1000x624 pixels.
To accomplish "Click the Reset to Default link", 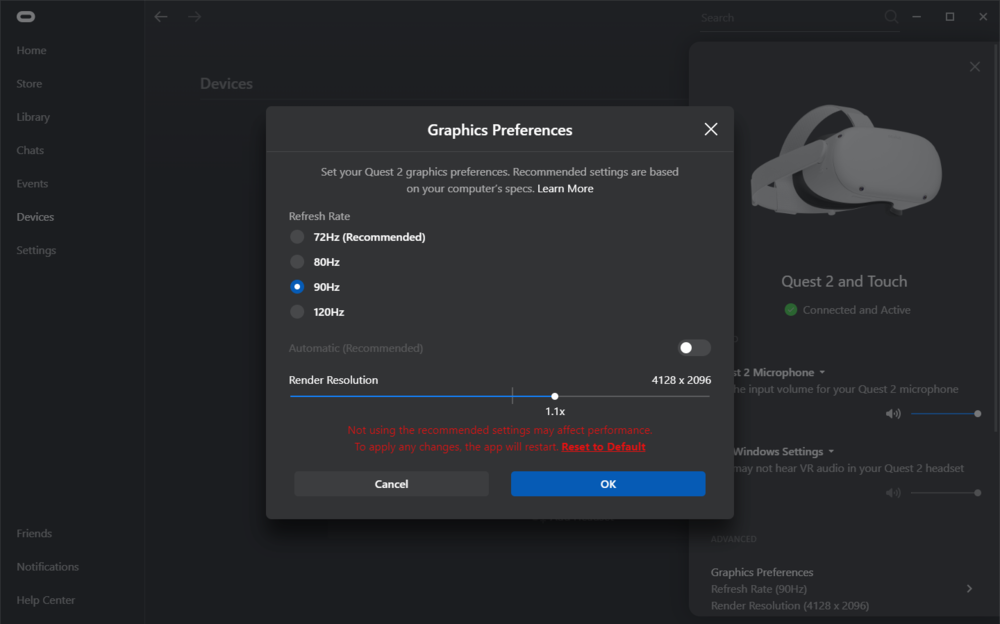I will (x=603, y=447).
